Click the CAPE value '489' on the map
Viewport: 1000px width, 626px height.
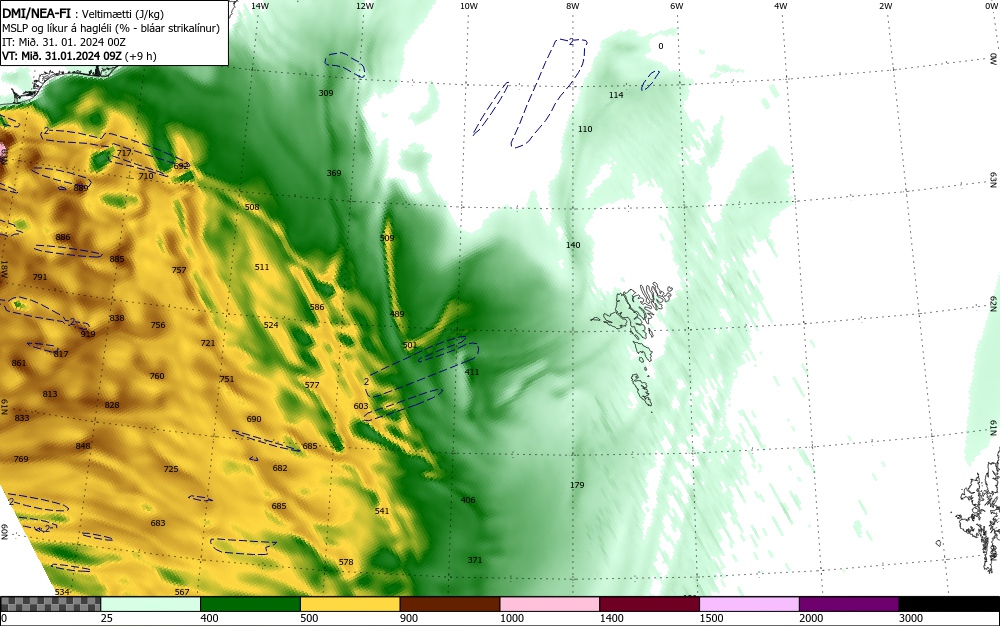click(397, 314)
